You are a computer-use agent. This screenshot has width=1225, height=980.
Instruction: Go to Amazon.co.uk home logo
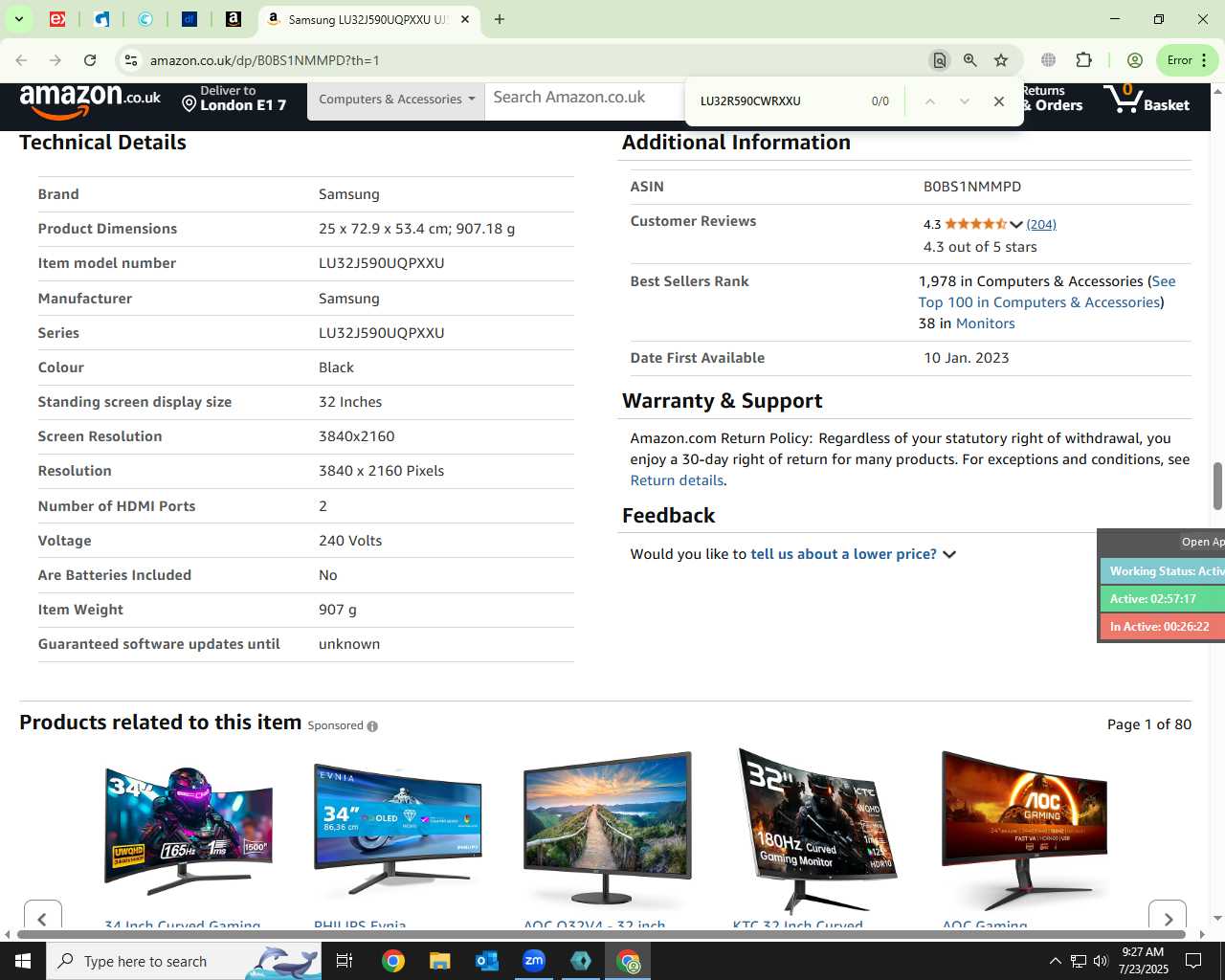tap(90, 100)
